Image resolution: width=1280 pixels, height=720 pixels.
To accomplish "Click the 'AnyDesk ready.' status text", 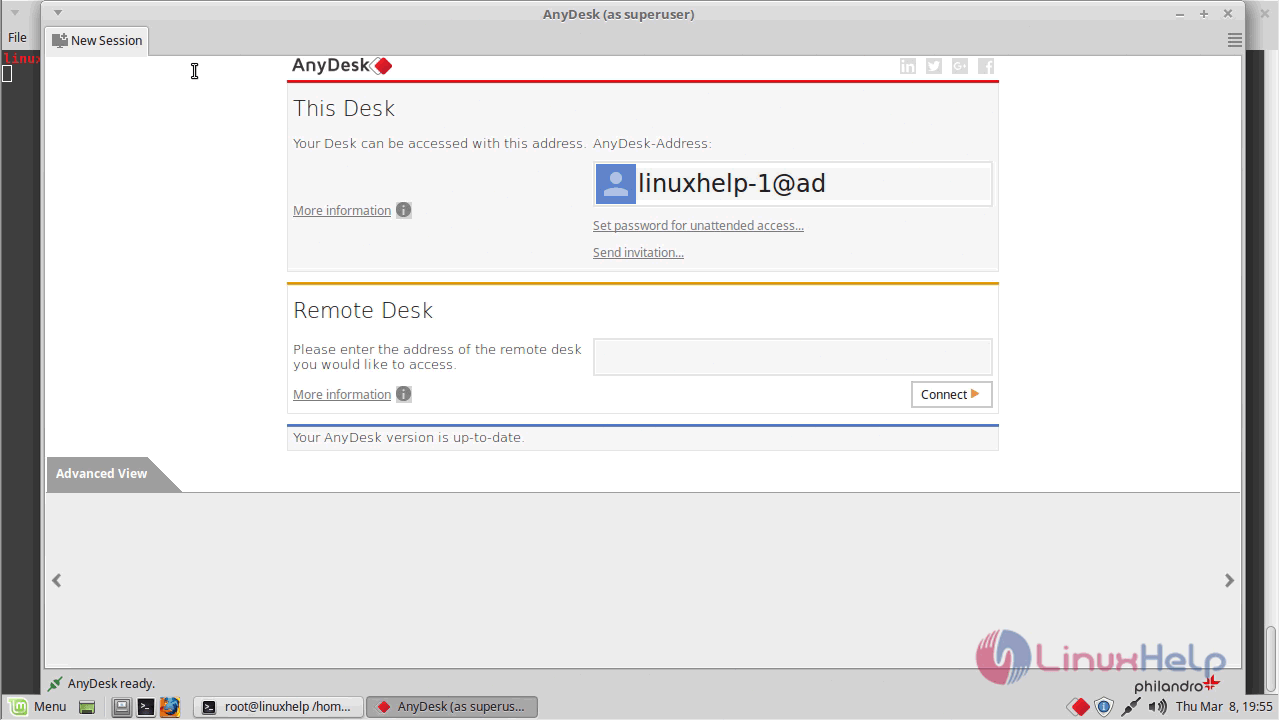I will (111, 684).
